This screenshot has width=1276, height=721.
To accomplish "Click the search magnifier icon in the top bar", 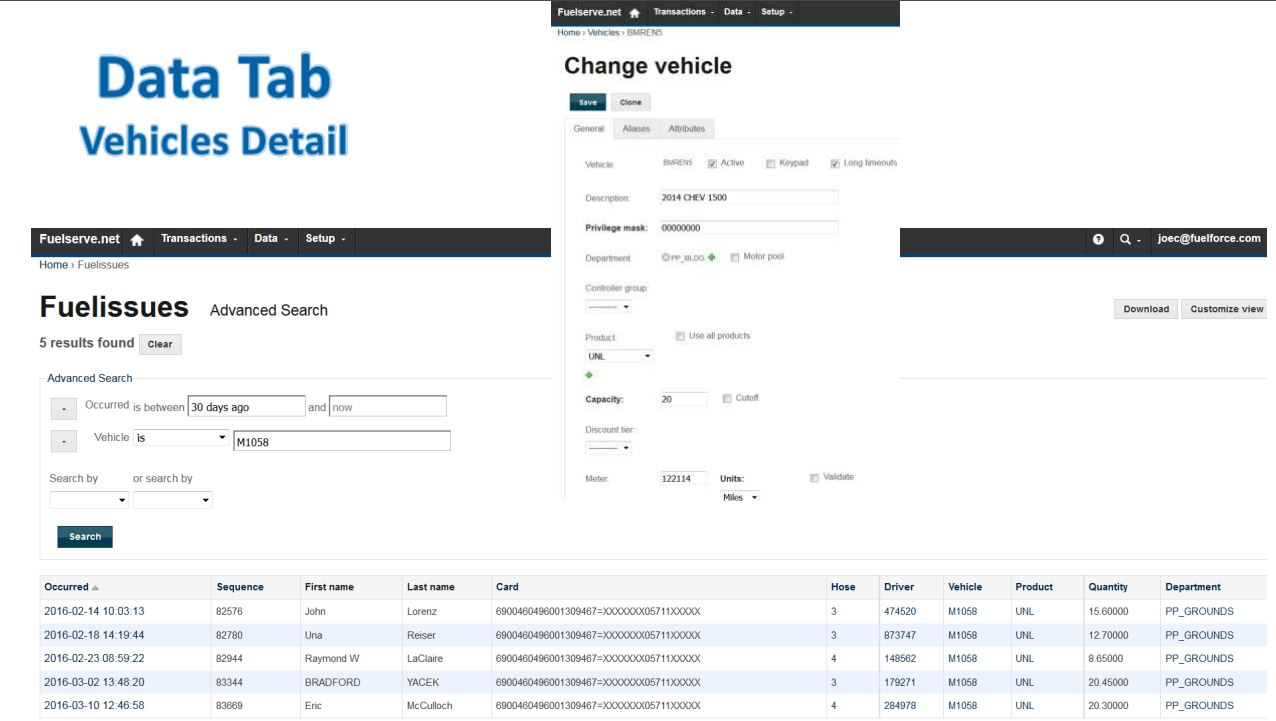I will coord(1125,239).
